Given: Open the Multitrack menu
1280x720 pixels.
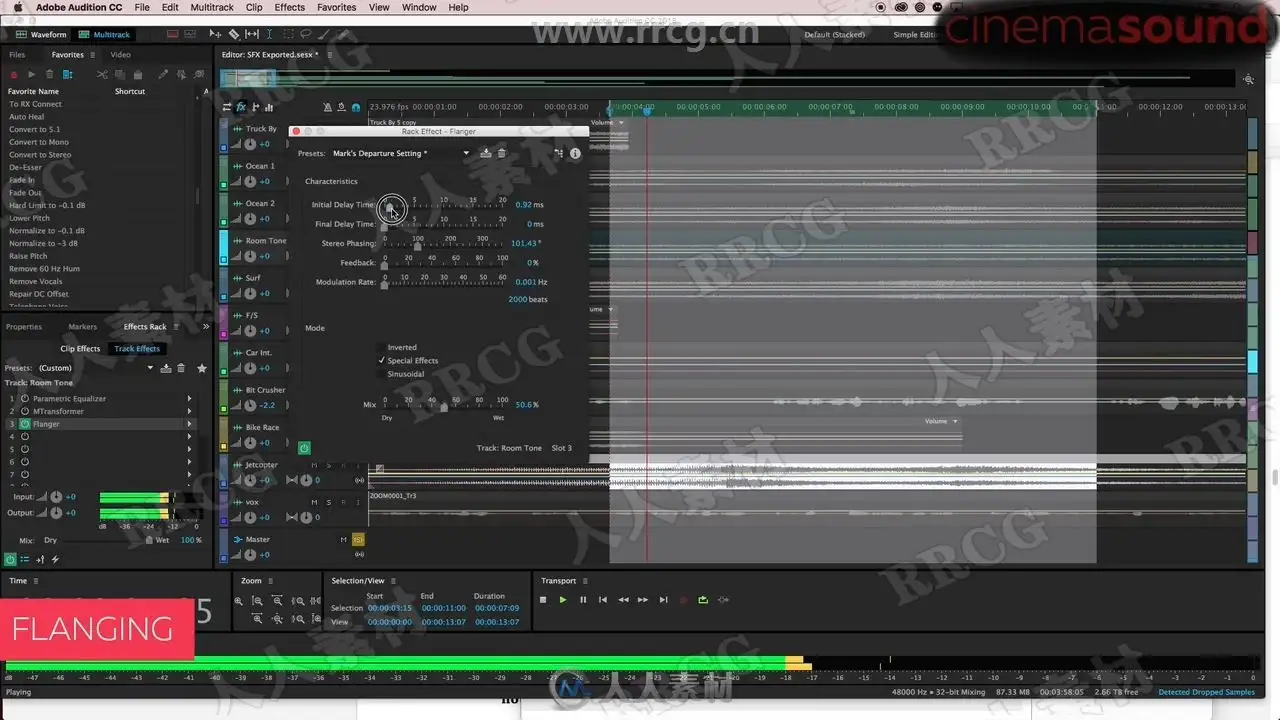Looking at the screenshot, I should (x=212, y=7).
